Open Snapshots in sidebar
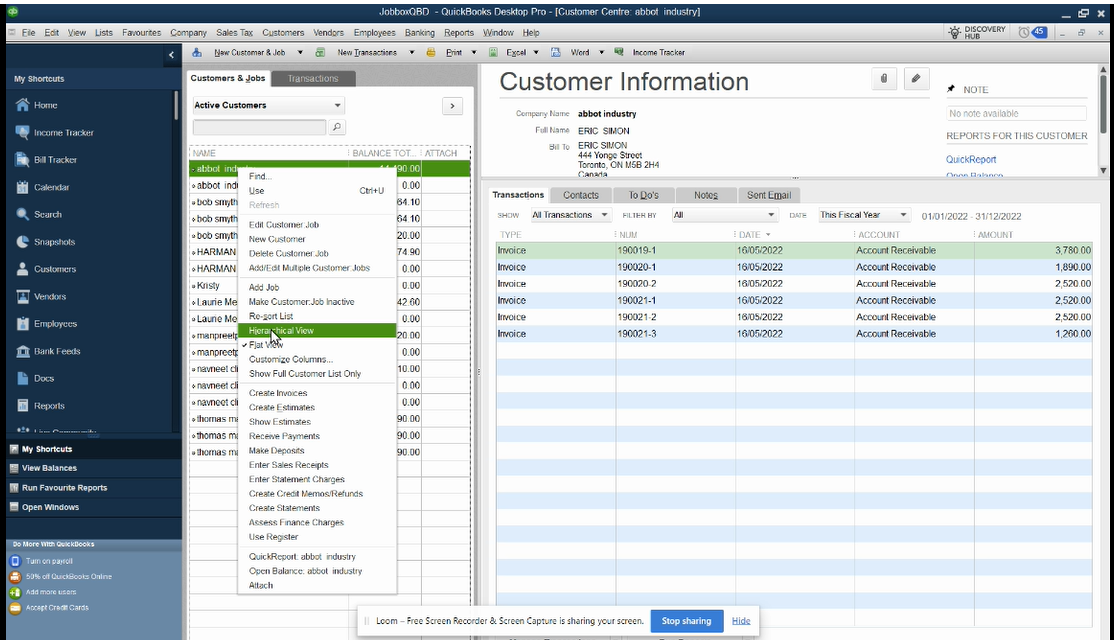This screenshot has width=1114, height=640. click(x=54, y=242)
